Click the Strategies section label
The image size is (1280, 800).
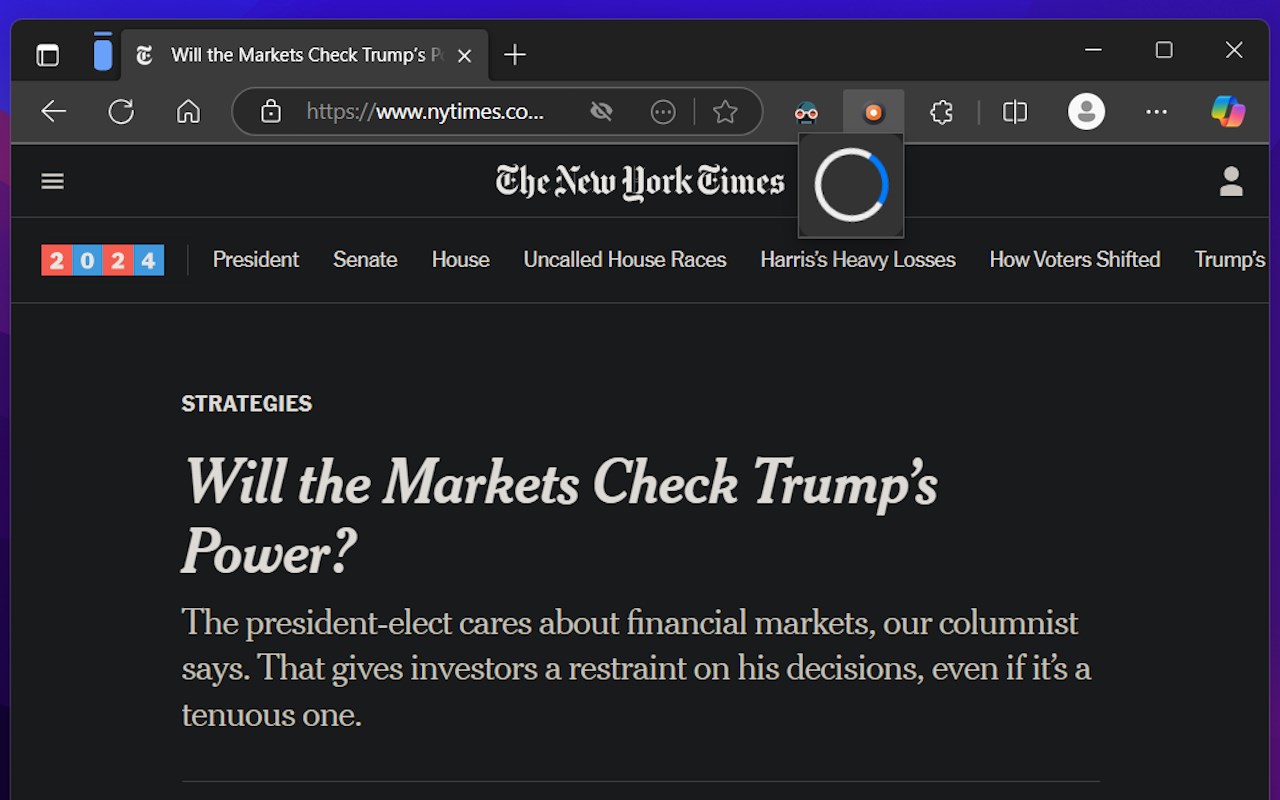(247, 404)
